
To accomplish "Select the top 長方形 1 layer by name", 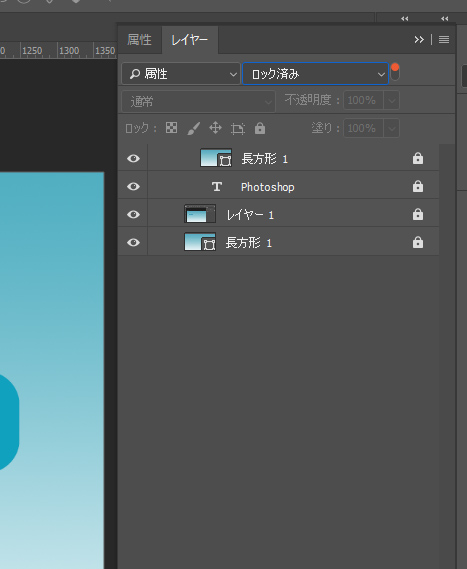I will 265,159.
